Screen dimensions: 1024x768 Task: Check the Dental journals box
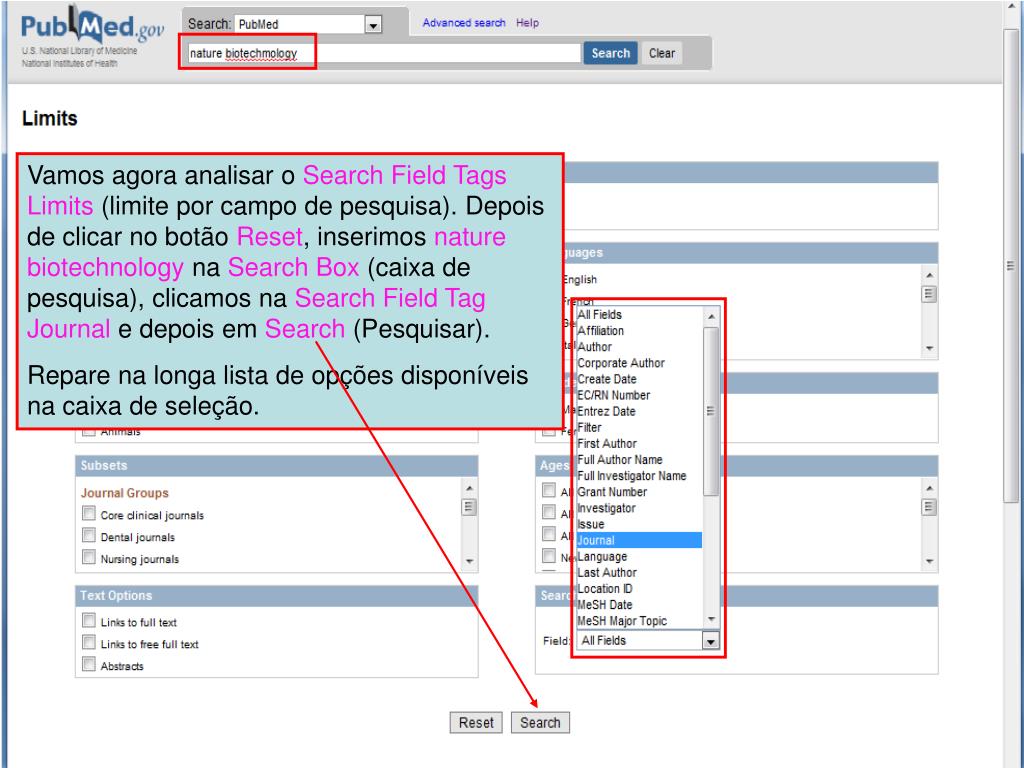[89, 536]
